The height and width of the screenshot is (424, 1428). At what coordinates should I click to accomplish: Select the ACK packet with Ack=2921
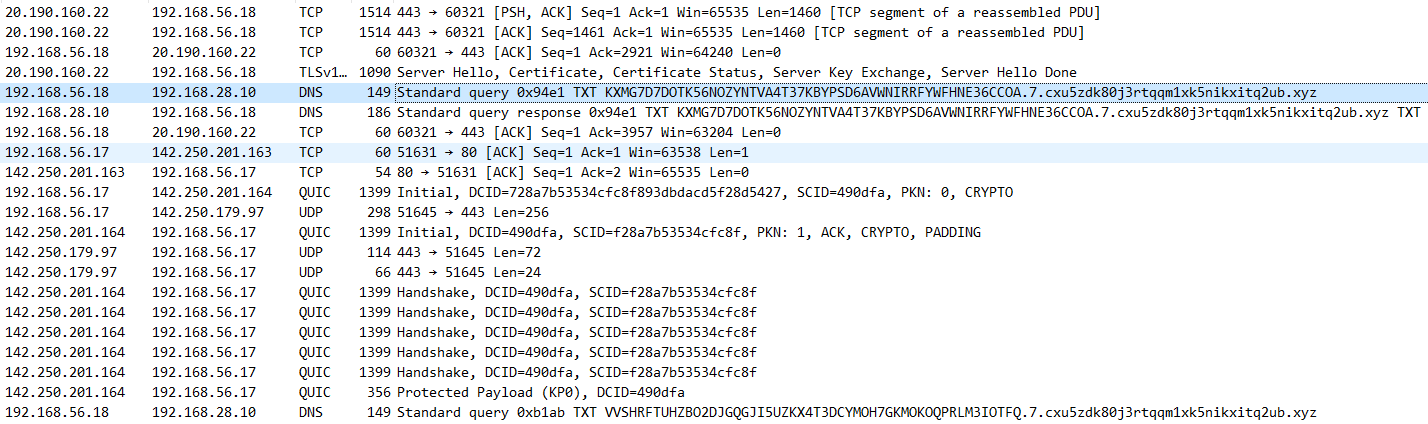pyautogui.click(x=714, y=52)
